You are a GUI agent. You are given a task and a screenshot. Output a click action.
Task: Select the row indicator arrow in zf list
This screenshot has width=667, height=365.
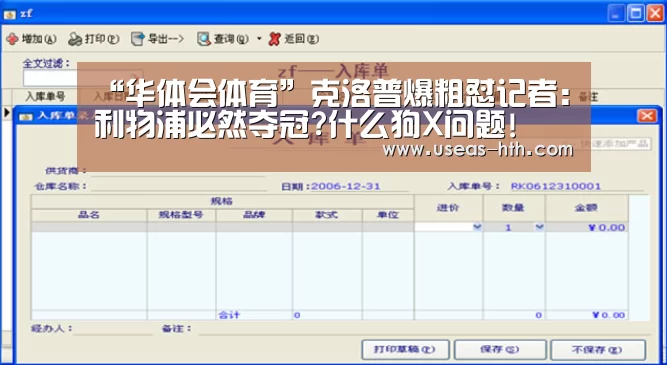(7, 113)
